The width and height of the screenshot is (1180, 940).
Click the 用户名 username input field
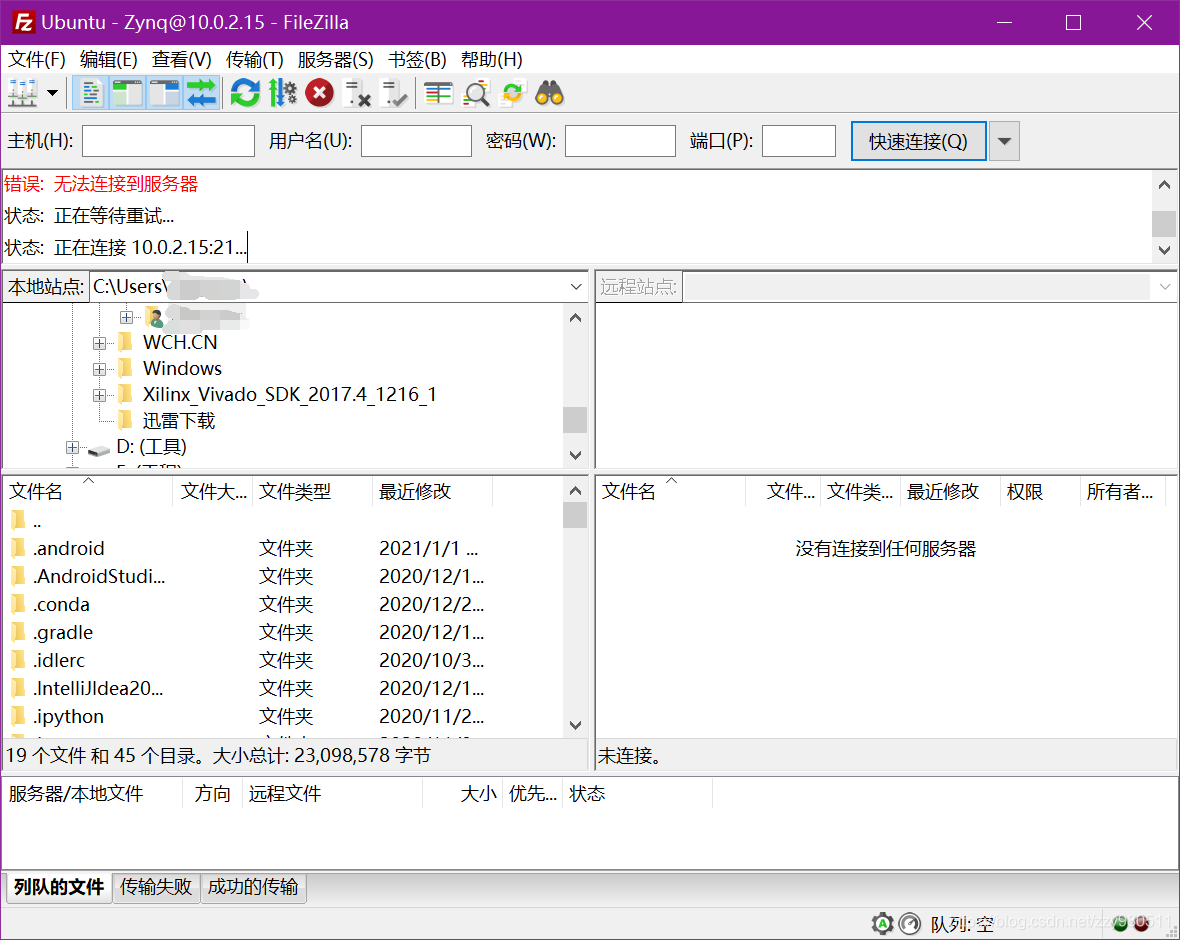pos(416,141)
